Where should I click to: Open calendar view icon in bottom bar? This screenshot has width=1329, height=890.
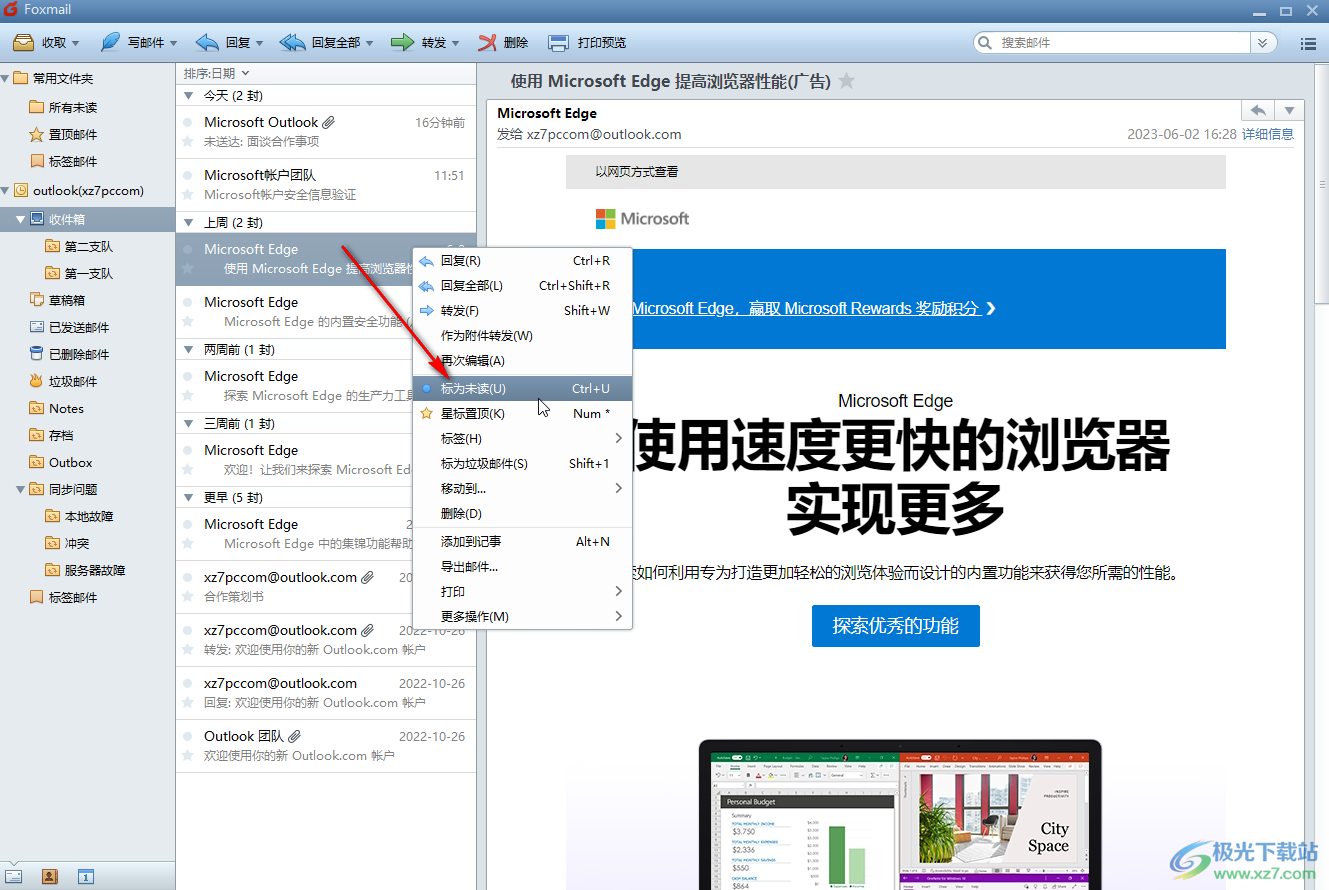(x=86, y=876)
